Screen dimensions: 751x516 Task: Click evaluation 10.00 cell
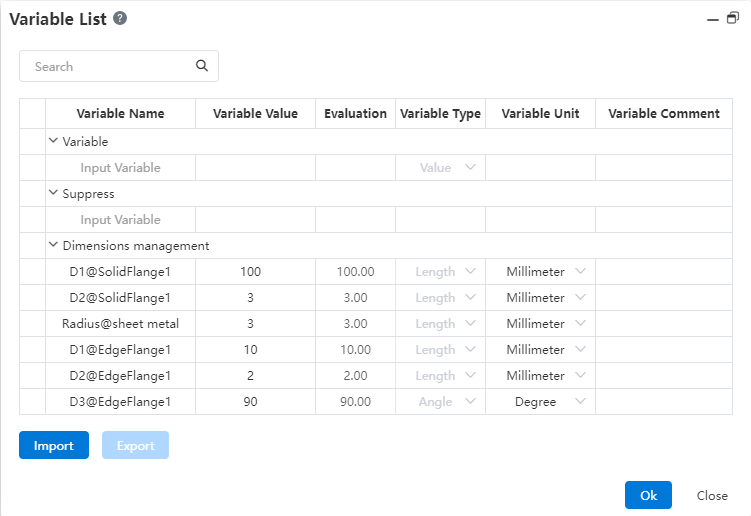click(x=355, y=350)
